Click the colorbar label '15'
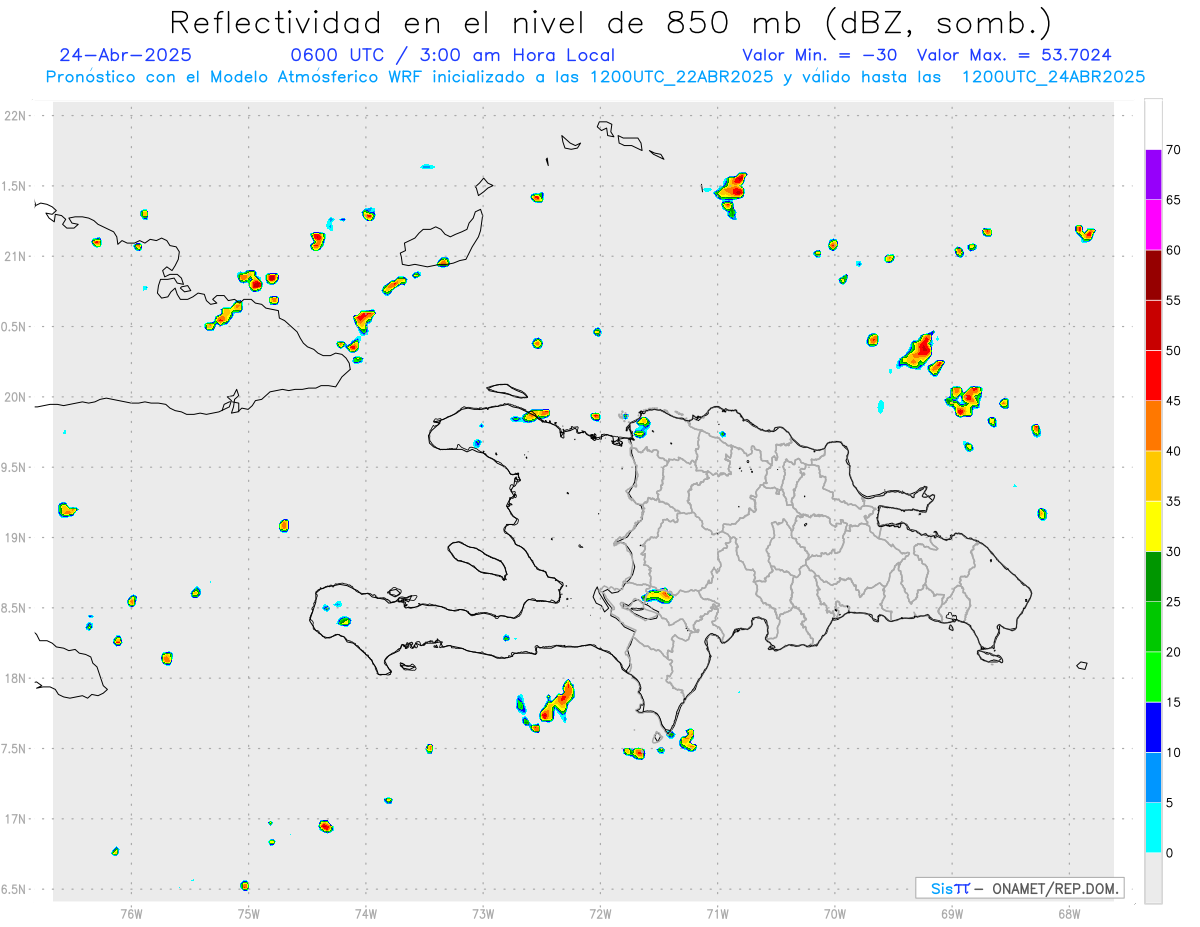Viewport: 1200px width, 927px height. tap(1173, 703)
